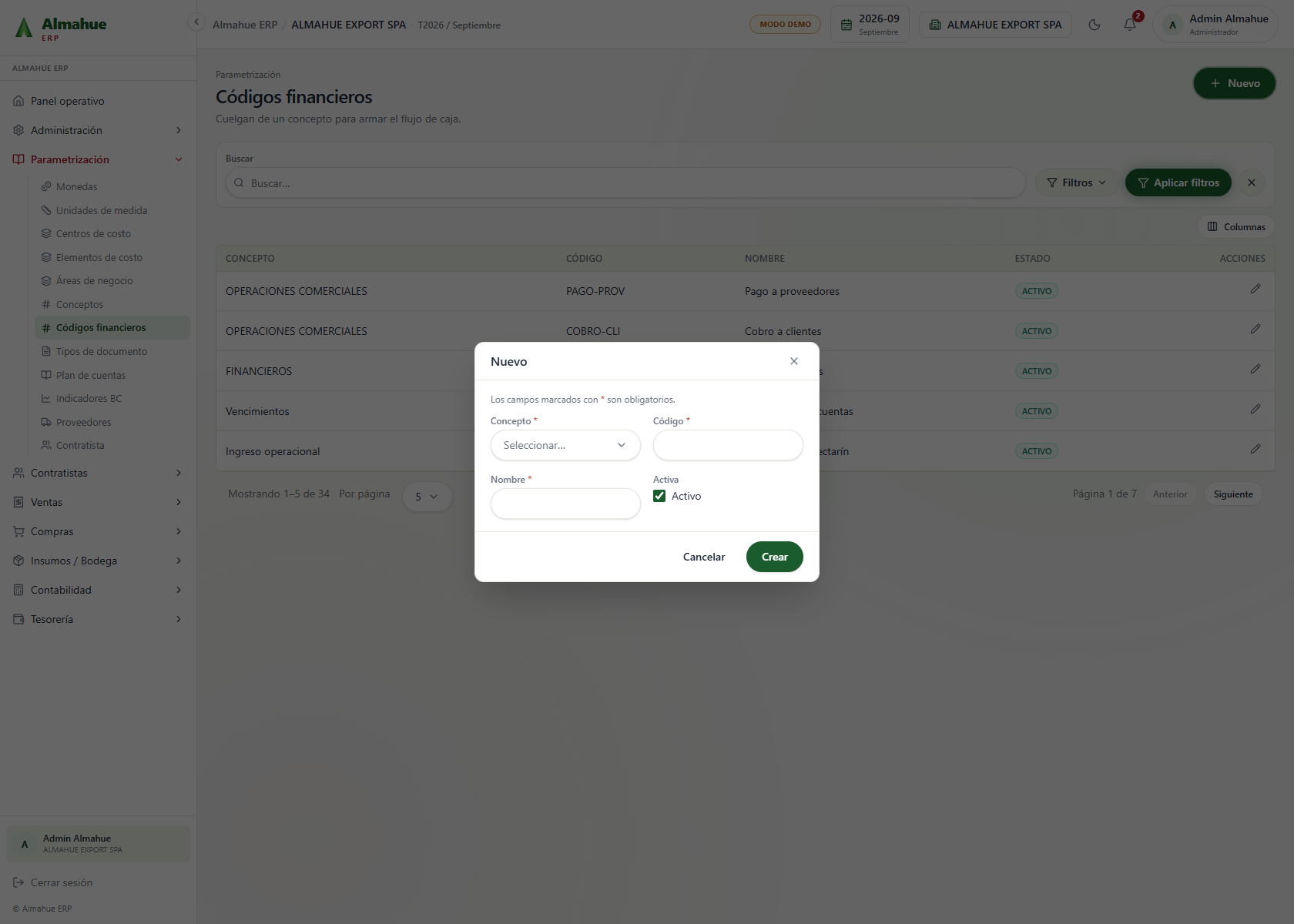The image size is (1294, 924).
Task: Click the Aplicar filtros button
Action: [x=1178, y=182]
